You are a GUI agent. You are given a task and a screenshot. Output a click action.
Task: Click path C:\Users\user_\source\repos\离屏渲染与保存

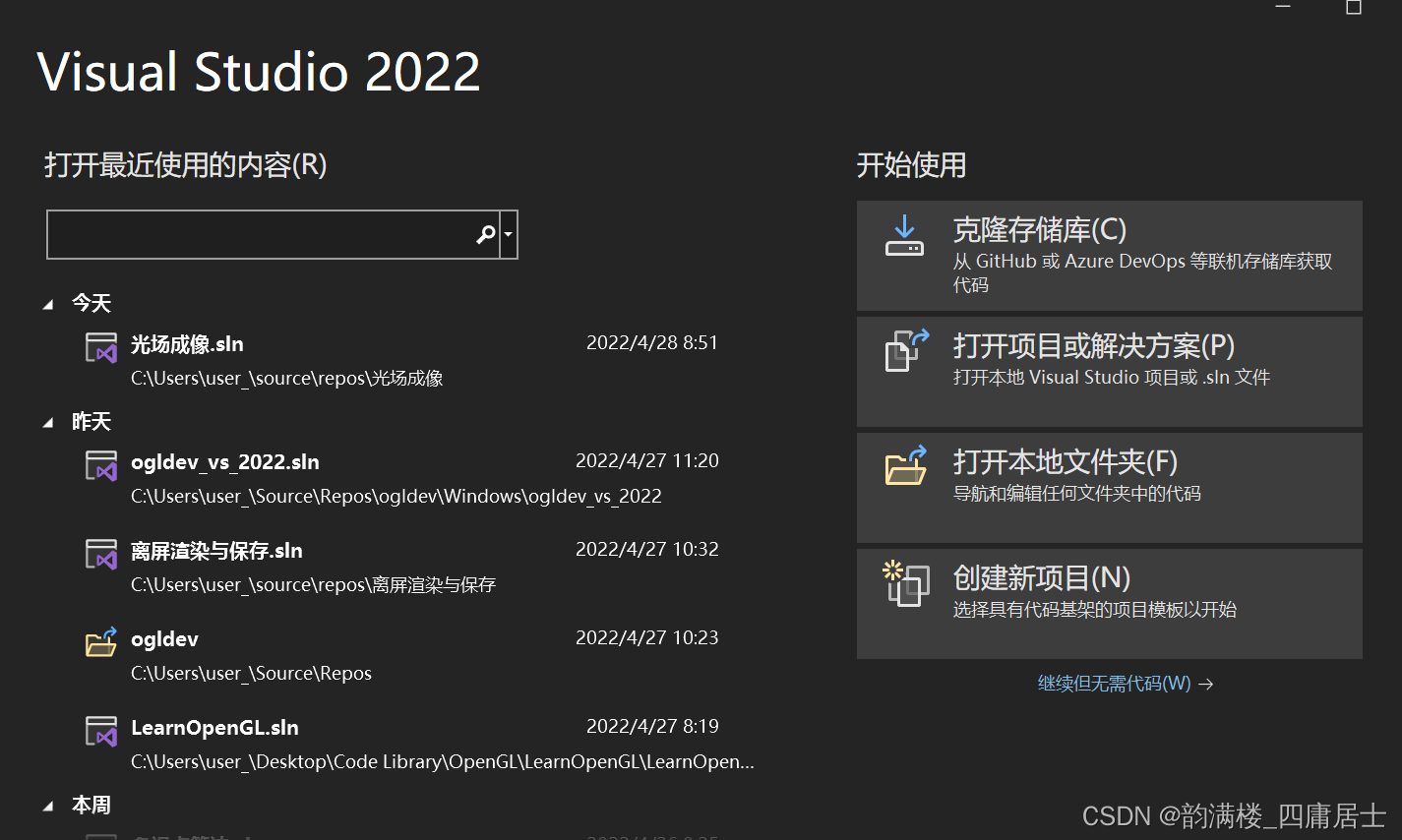click(313, 585)
